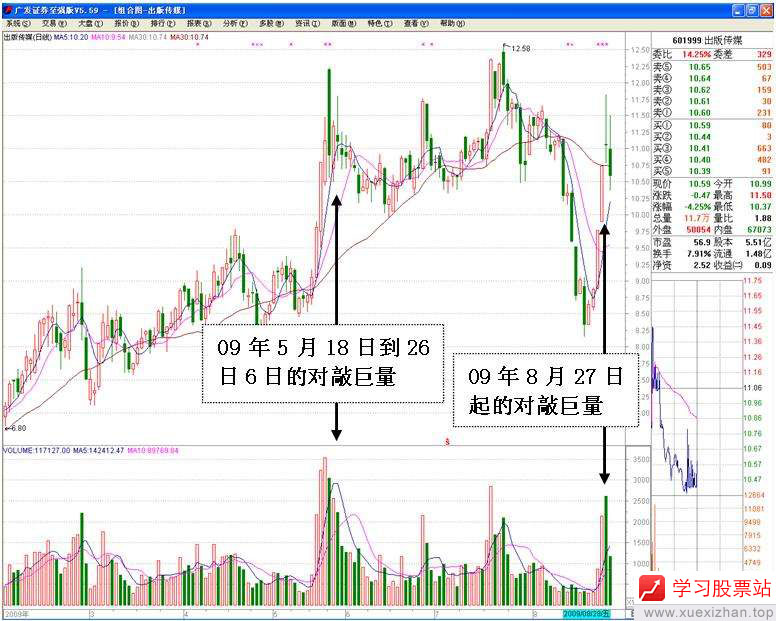This screenshot has width=776, height=621.
Task: Open the 资讯 menu
Action: [x=307, y=23]
